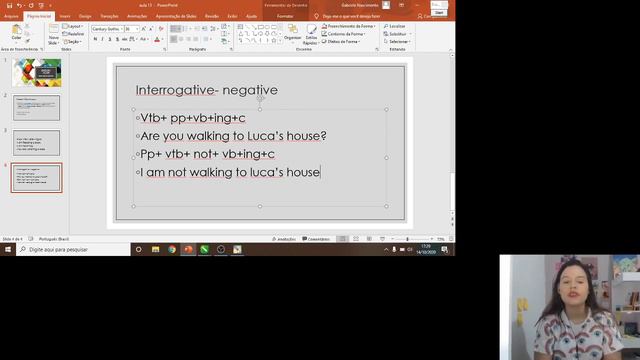The width and height of the screenshot is (640, 360).
Task: Open the Layout dropdown
Action: point(73,26)
